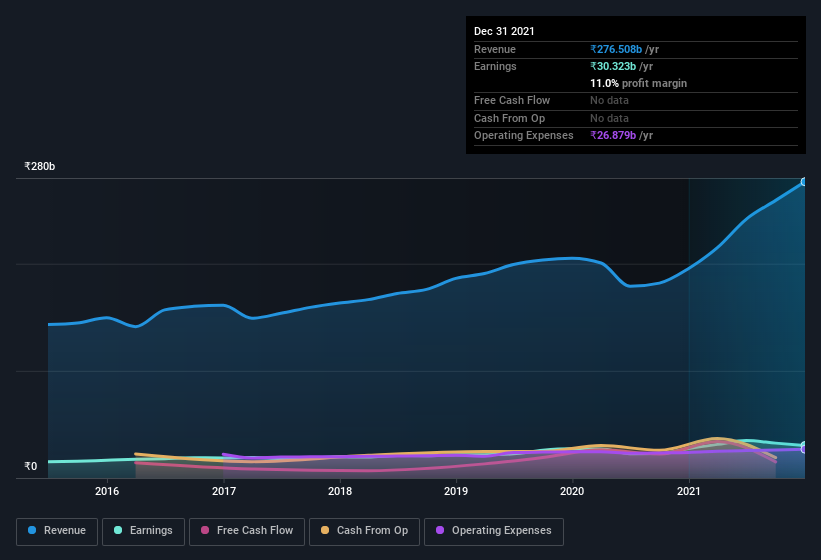Click the 2019 x-axis label

click(x=456, y=491)
